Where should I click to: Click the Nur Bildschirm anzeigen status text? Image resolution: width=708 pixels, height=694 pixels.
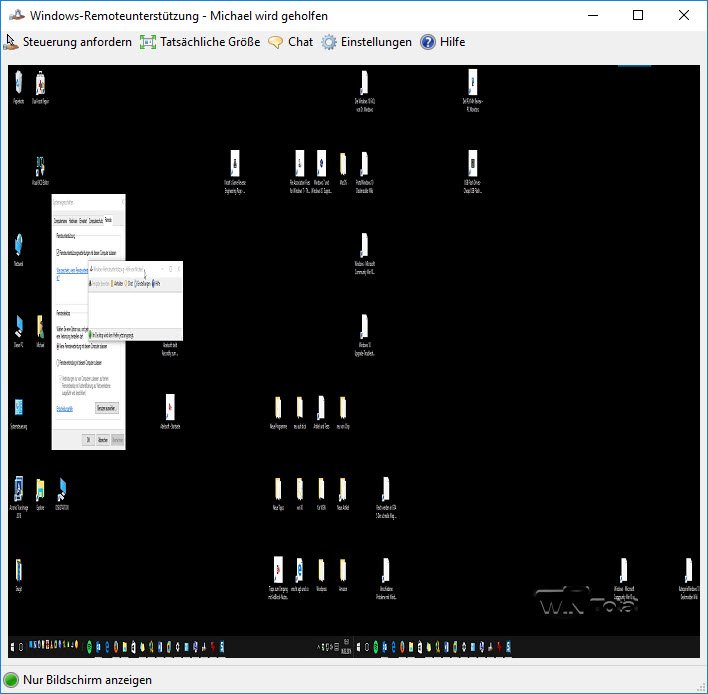tap(87, 680)
